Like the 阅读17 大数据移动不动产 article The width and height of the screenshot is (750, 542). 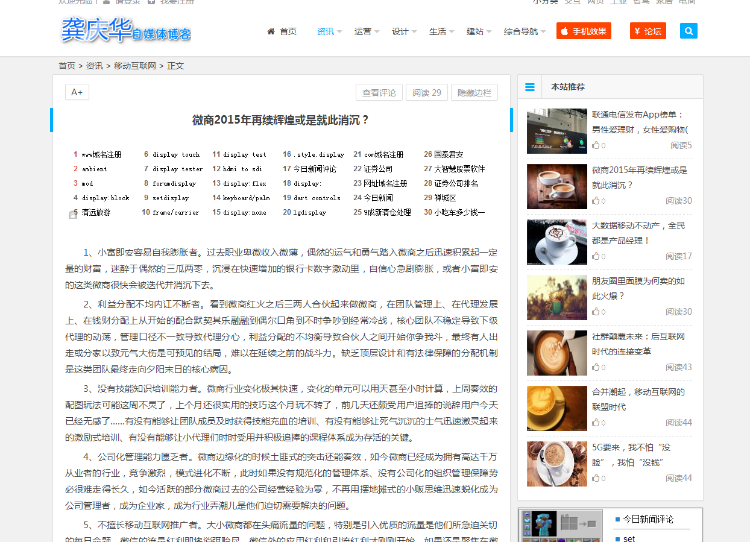pyautogui.click(x=598, y=256)
